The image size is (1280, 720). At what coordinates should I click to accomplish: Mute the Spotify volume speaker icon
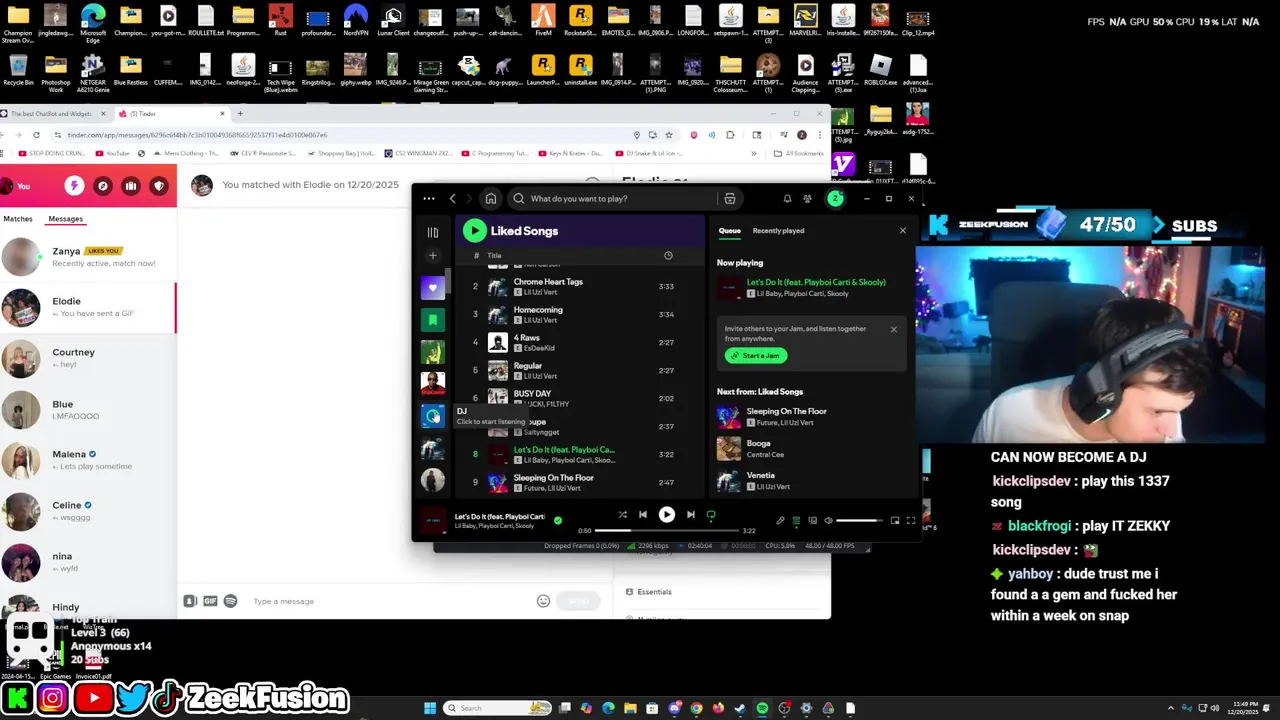pyautogui.click(x=828, y=520)
